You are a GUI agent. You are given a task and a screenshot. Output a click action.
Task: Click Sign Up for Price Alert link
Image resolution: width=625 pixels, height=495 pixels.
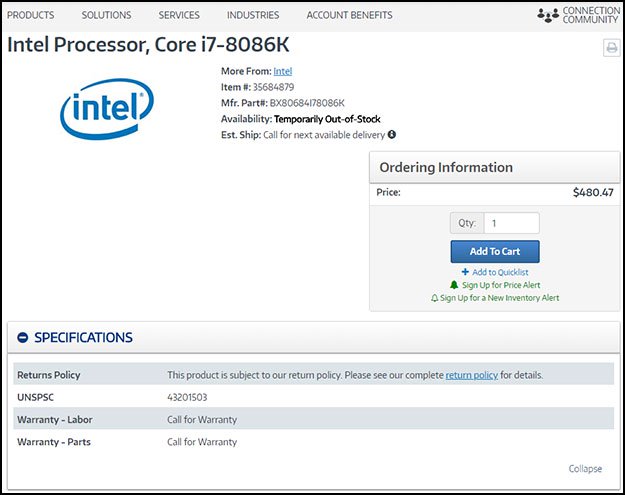click(x=501, y=285)
